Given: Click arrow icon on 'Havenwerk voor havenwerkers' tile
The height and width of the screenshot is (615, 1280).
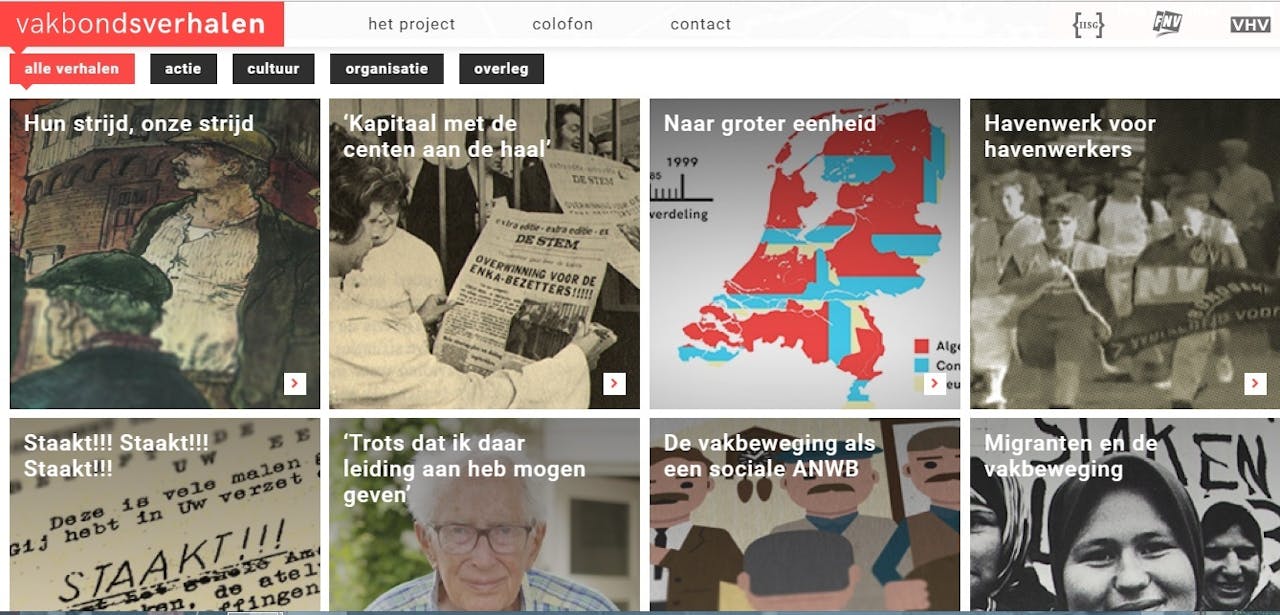Looking at the screenshot, I should tap(1255, 383).
